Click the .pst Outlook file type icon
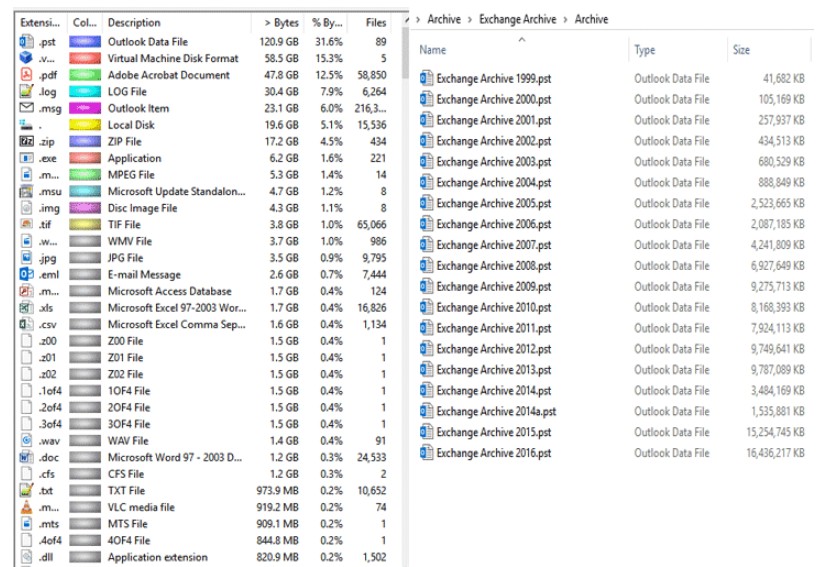 click(x=26, y=41)
